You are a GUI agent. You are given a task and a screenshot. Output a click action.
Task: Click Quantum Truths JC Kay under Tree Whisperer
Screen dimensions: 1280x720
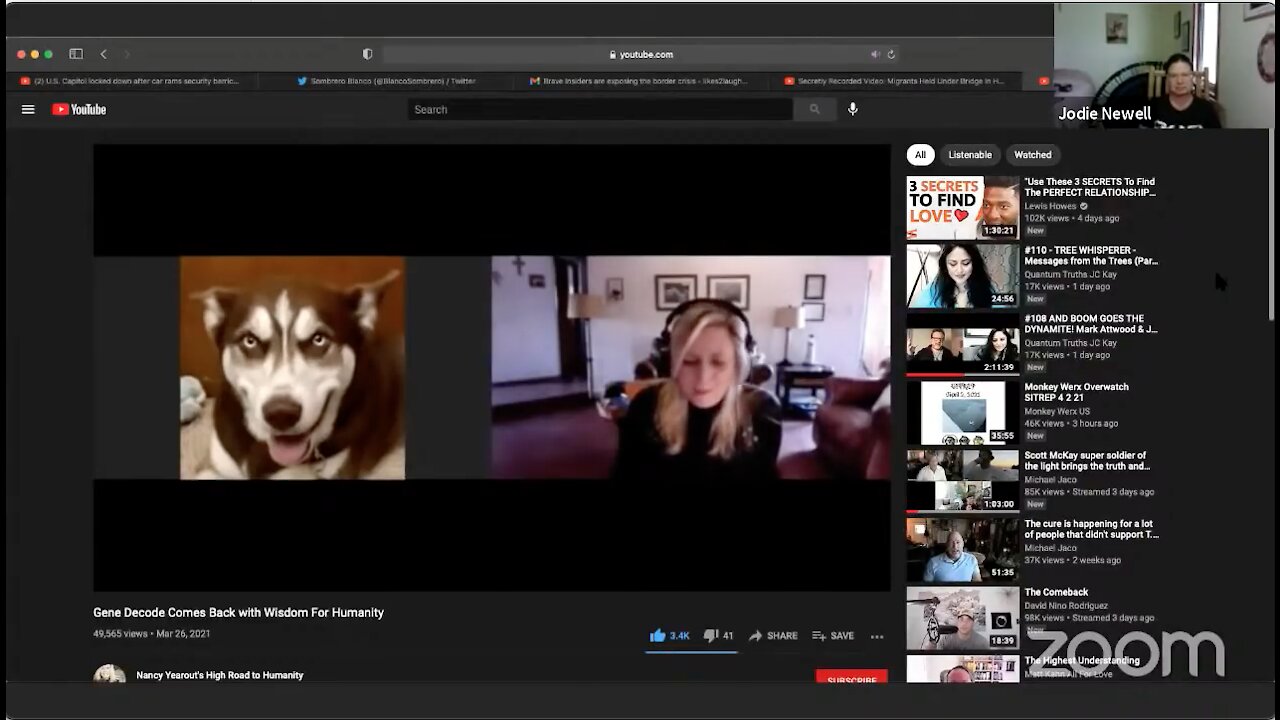[x=1070, y=274]
